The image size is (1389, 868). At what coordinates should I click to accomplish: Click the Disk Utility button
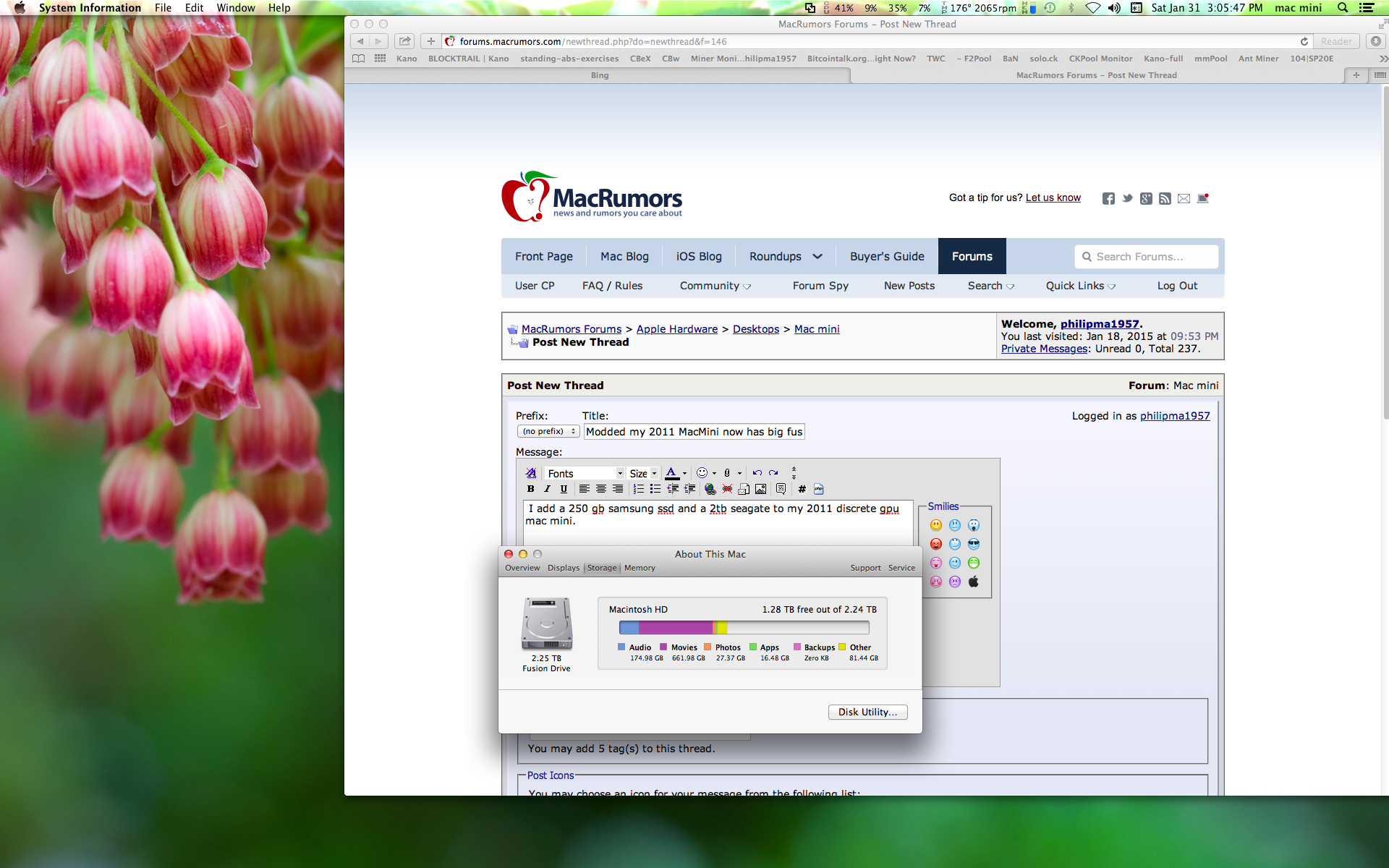click(867, 712)
